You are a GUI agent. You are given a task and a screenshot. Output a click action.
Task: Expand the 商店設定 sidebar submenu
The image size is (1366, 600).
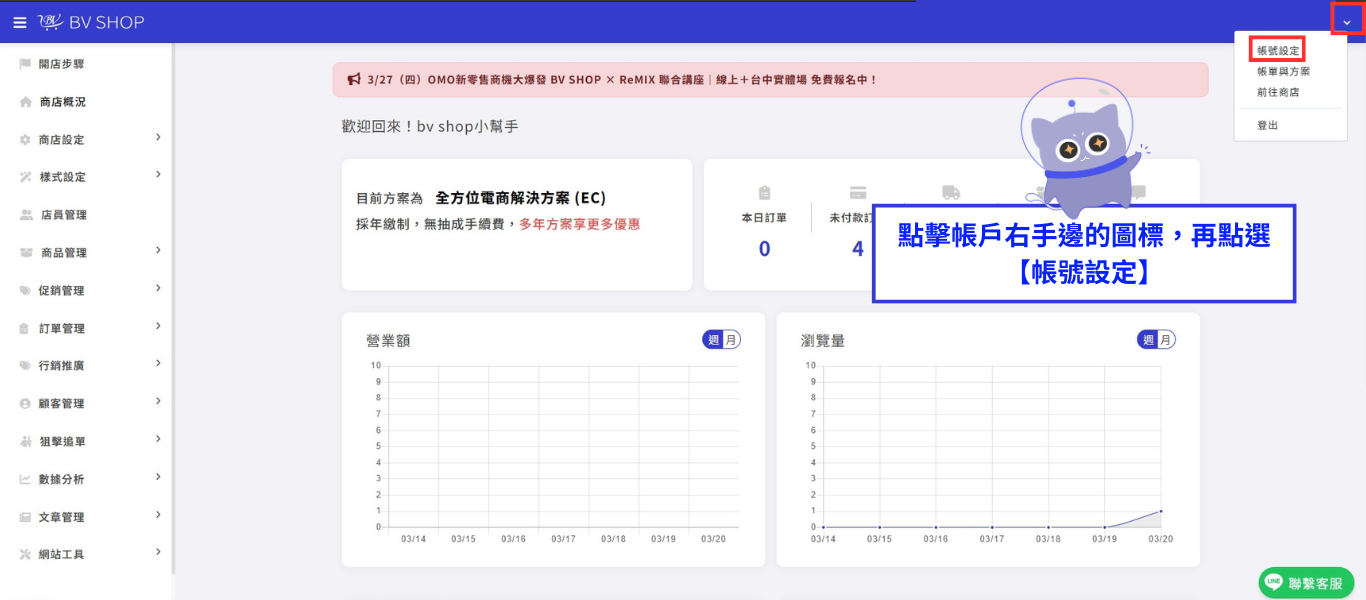[158, 137]
